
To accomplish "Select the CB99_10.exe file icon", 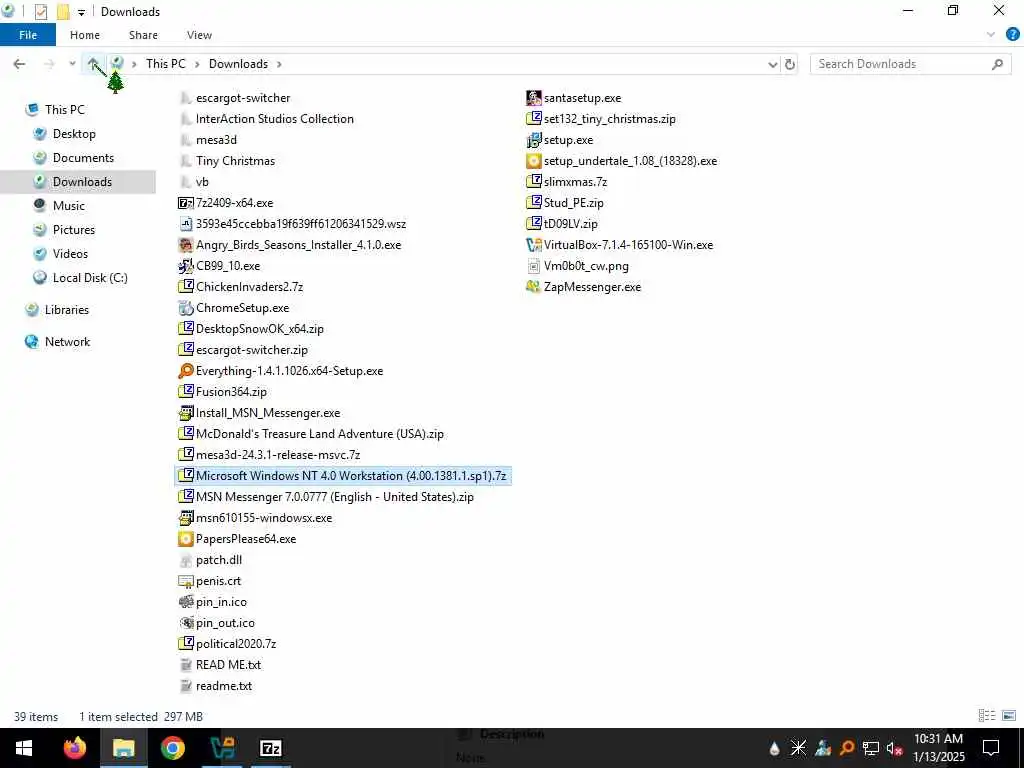I will (185, 266).
